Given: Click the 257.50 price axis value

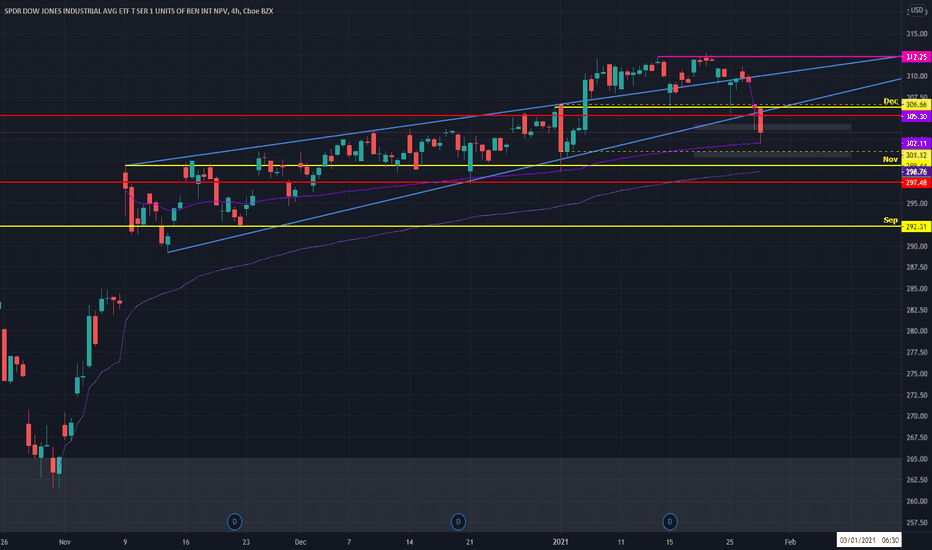Looking at the screenshot, I should pyautogui.click(x=917, y=523).
